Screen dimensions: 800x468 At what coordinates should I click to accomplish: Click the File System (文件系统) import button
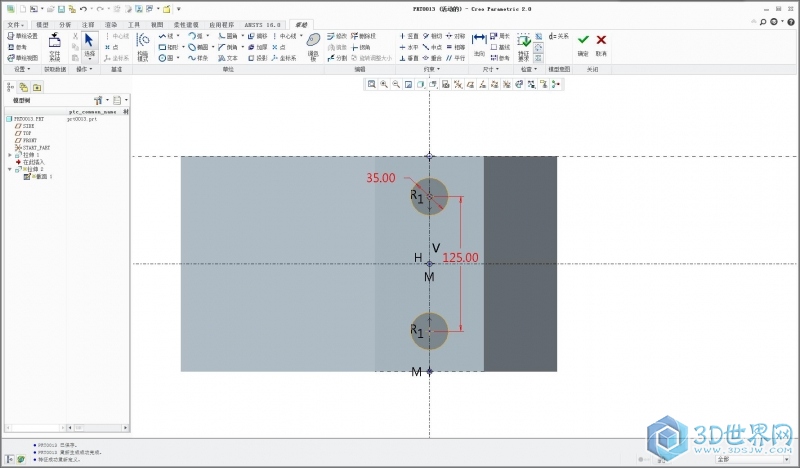click(55, 46)
